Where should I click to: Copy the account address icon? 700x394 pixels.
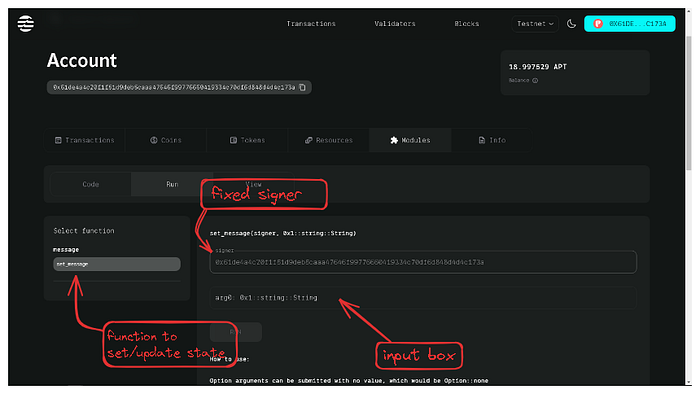click(x=302, y=87)
